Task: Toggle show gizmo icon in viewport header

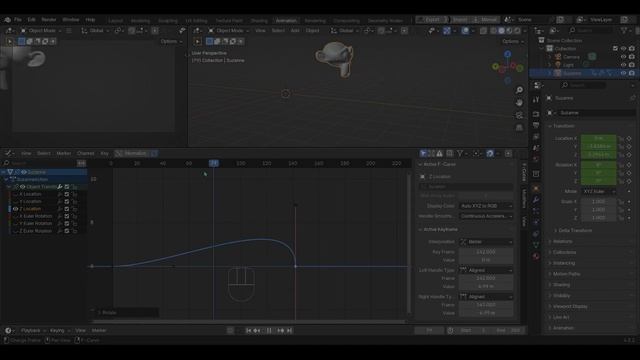Action: (447, 31)
